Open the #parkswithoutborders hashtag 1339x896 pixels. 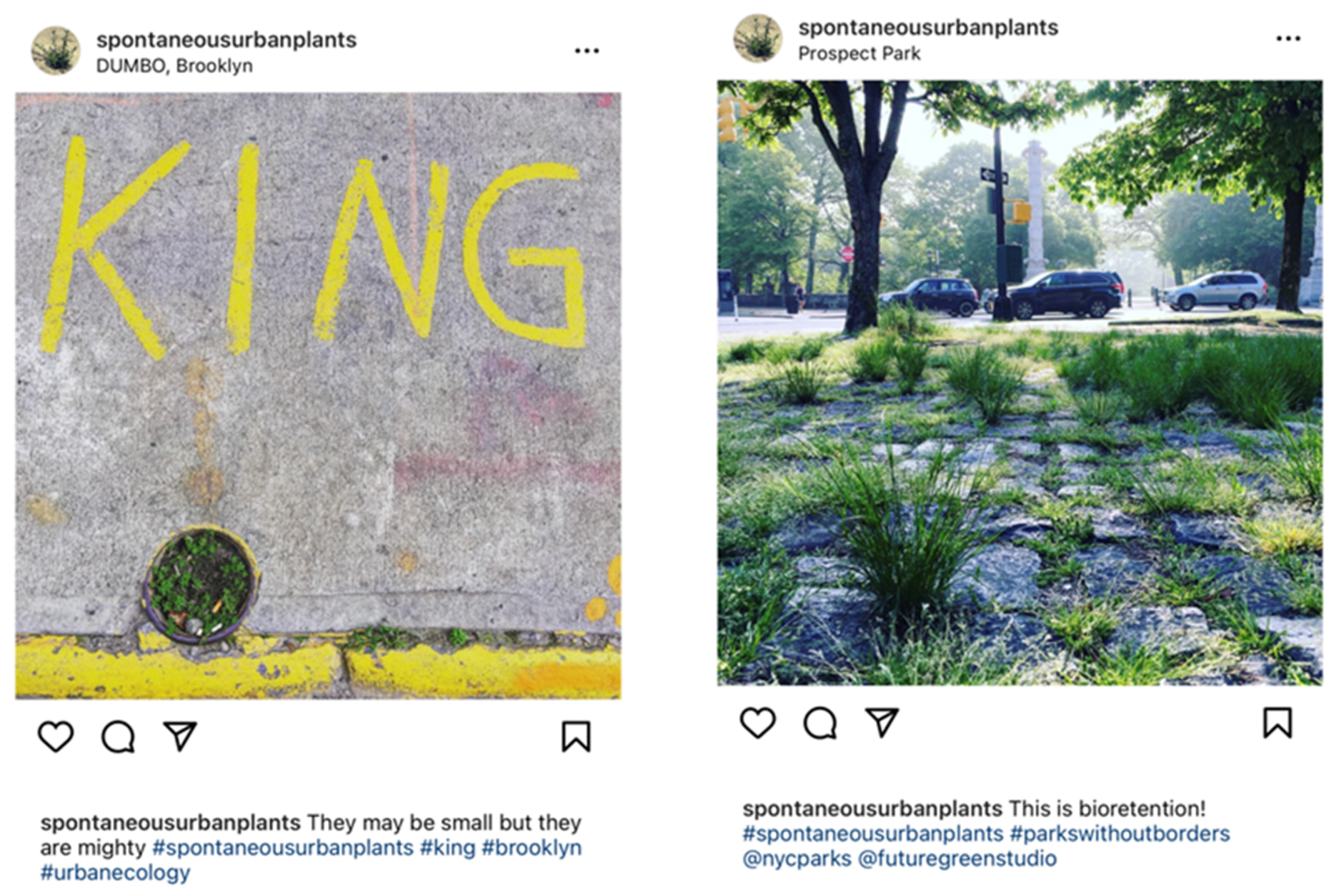1120,834
